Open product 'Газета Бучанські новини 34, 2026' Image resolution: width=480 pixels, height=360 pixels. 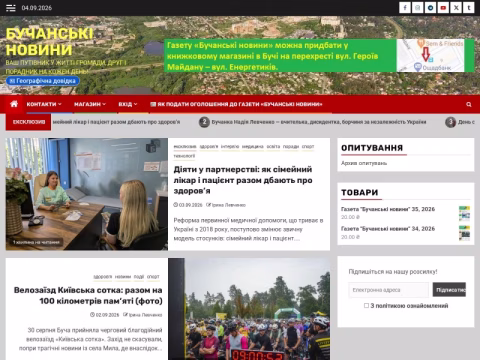coord(388,229)
